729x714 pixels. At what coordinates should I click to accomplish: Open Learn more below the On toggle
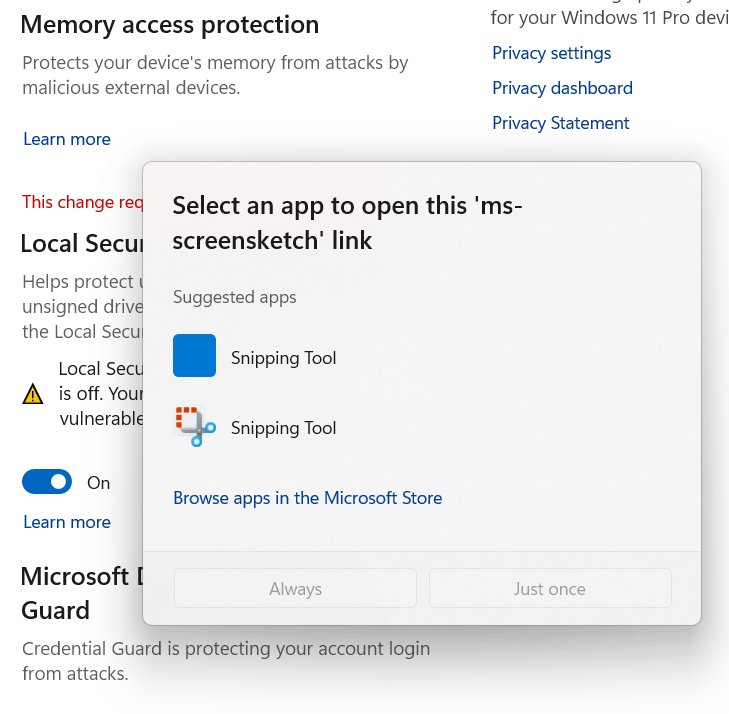pos(67,522)
